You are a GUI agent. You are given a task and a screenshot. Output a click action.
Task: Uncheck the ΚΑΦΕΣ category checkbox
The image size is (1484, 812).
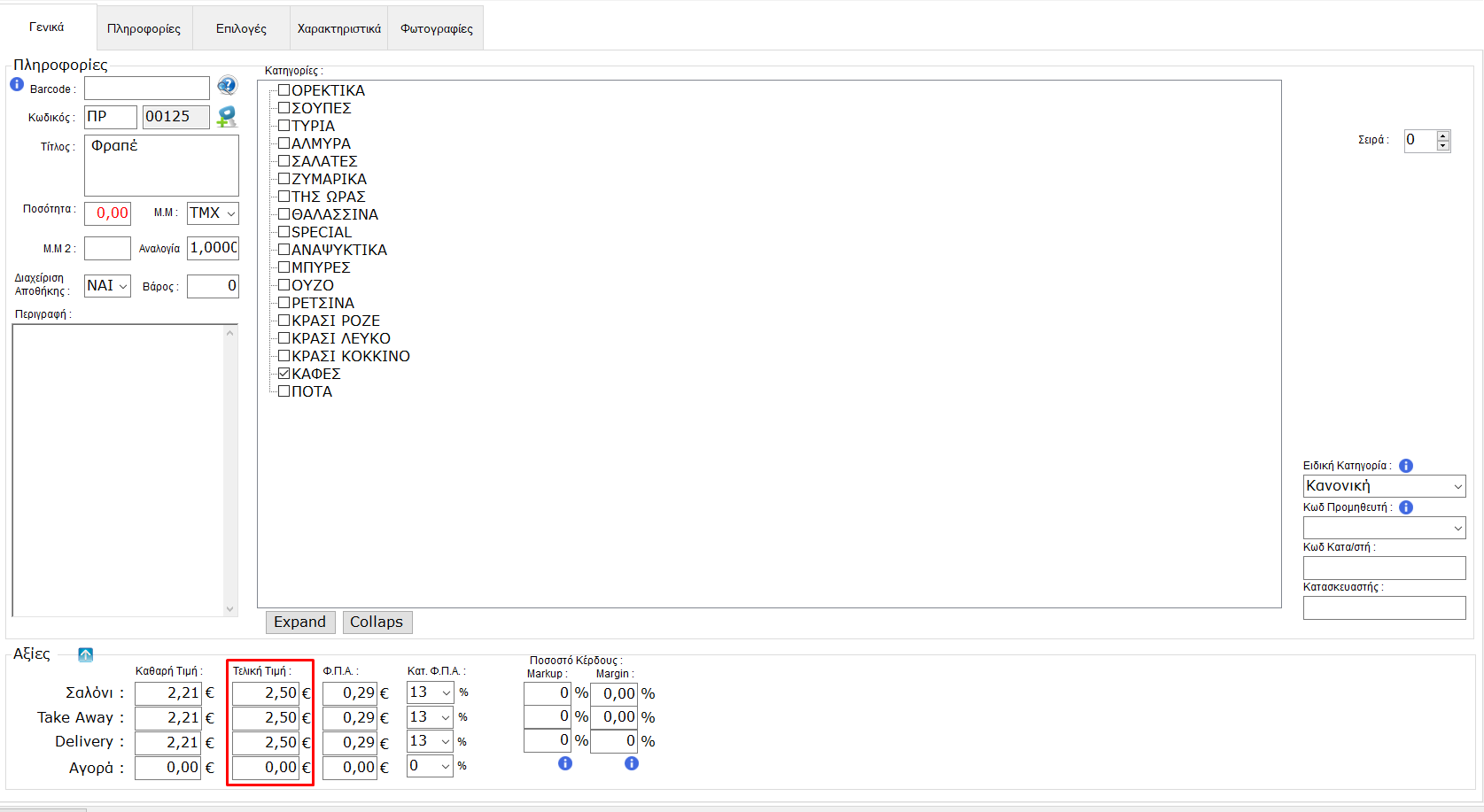[x=284, y=374]
